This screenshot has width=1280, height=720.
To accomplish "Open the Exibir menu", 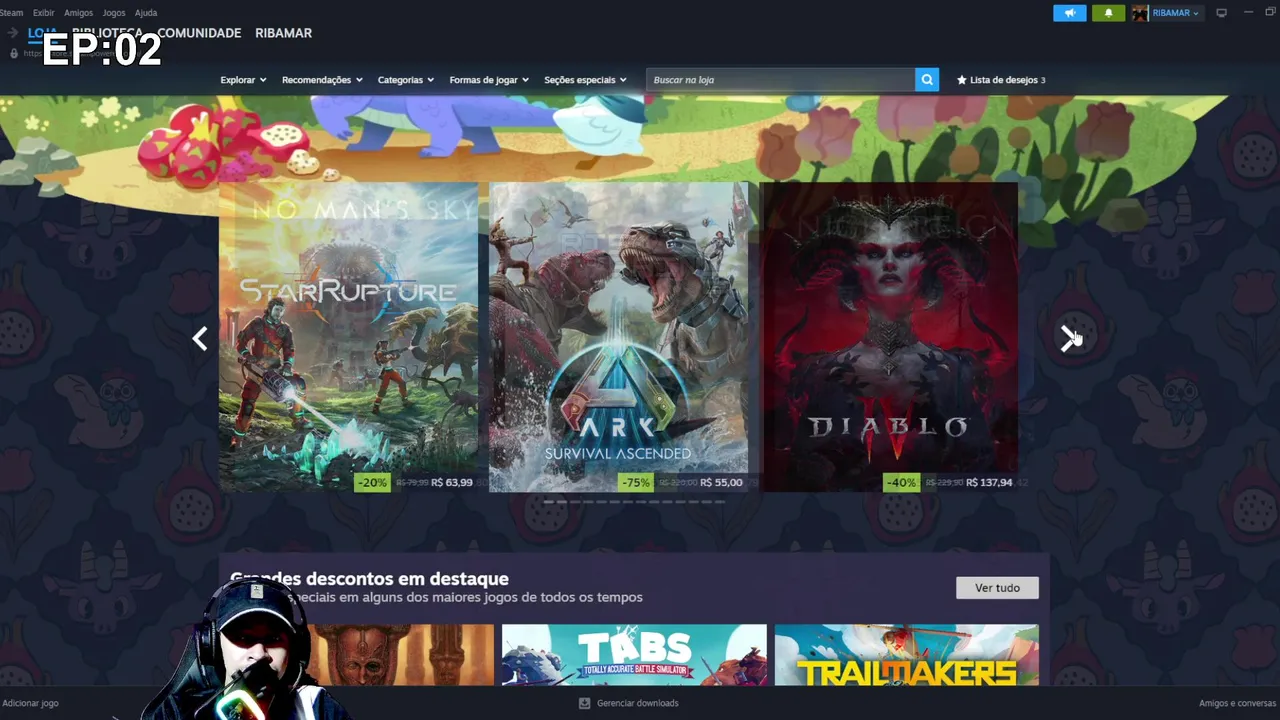I will click(44, 13).
